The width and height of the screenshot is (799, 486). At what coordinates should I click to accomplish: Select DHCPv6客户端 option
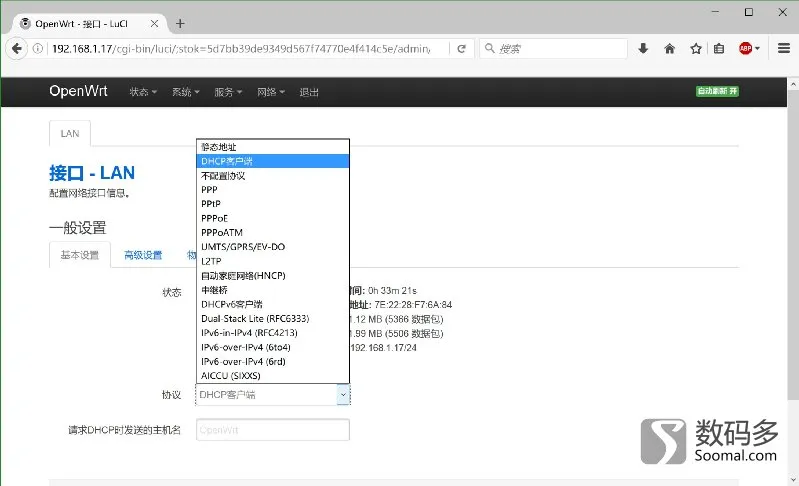point(273,304)
